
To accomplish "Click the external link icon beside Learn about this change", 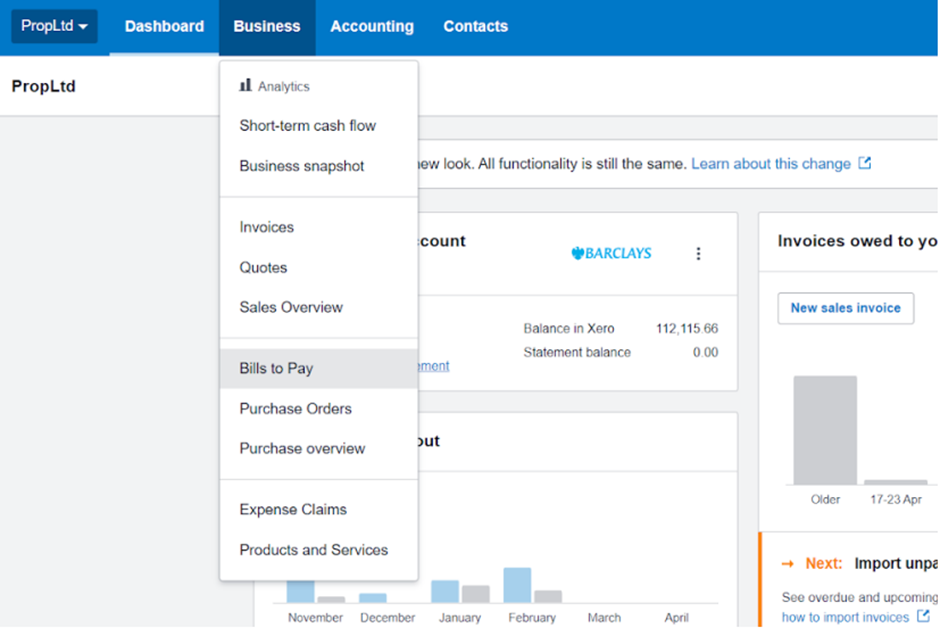I will point(865,164).
